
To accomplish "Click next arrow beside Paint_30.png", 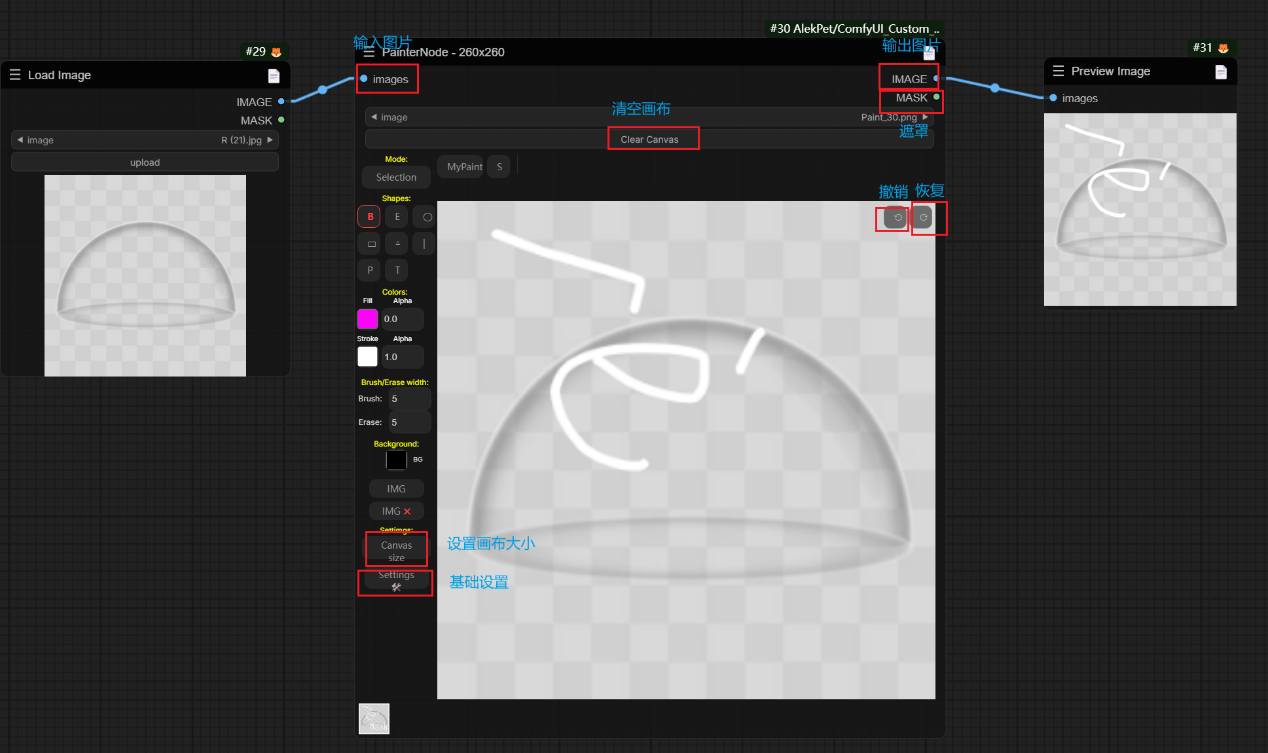I will (925, 117).
